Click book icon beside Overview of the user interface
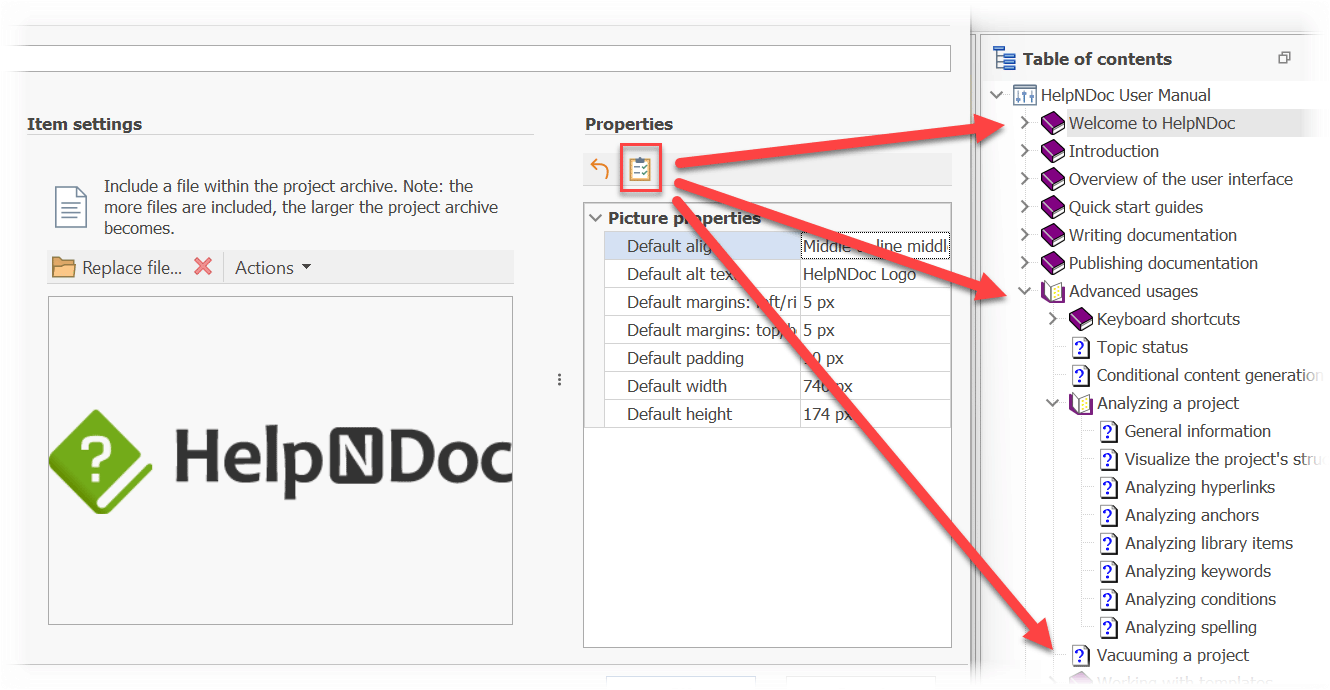The height and width of the screenshot is (690, 1330). [x=1053, y=179]
